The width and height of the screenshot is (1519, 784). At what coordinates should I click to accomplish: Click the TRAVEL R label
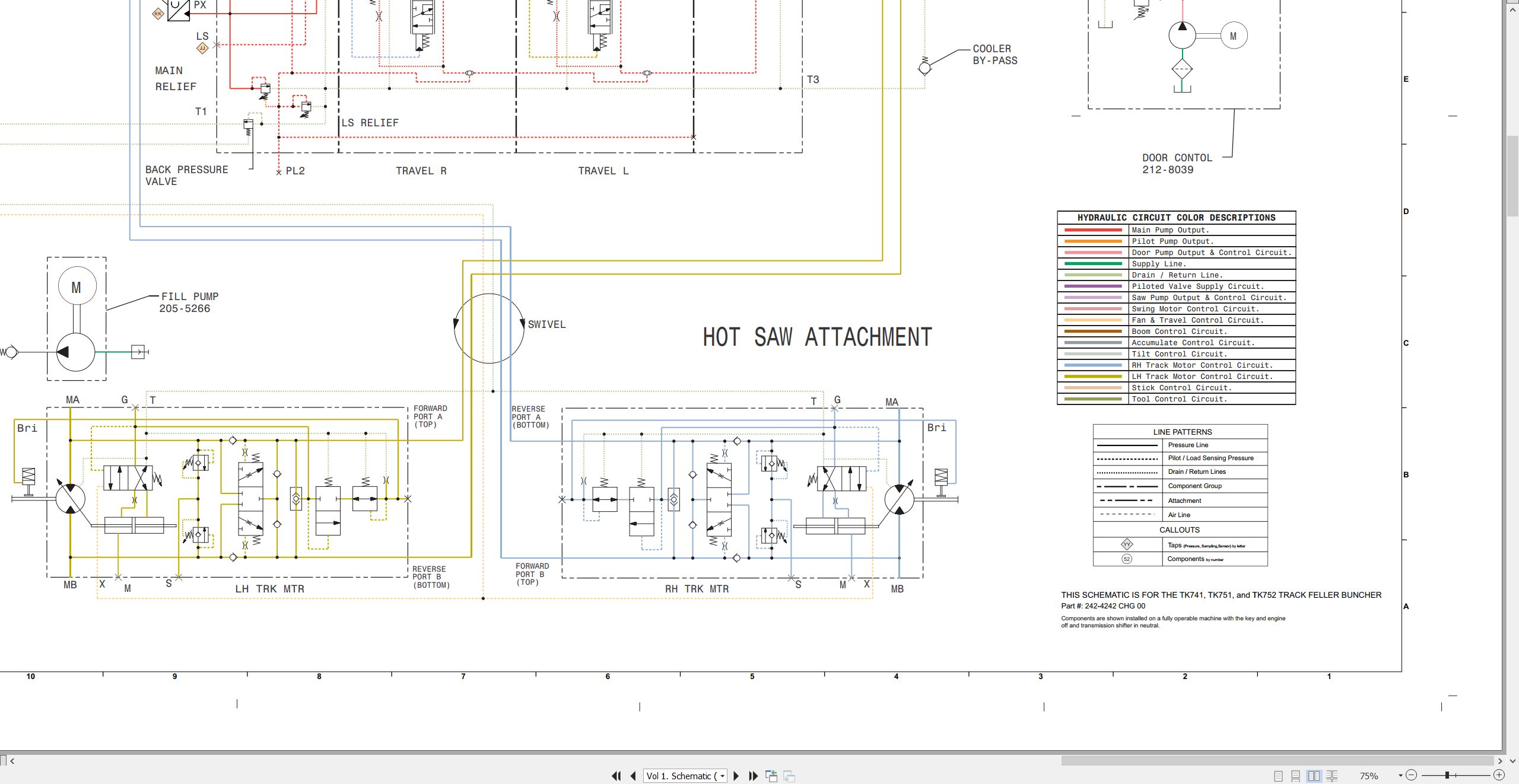click(421, 171)
